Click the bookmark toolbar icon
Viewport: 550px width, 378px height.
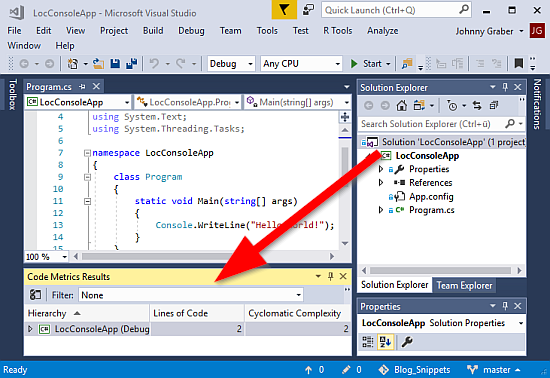pos(518,64)
